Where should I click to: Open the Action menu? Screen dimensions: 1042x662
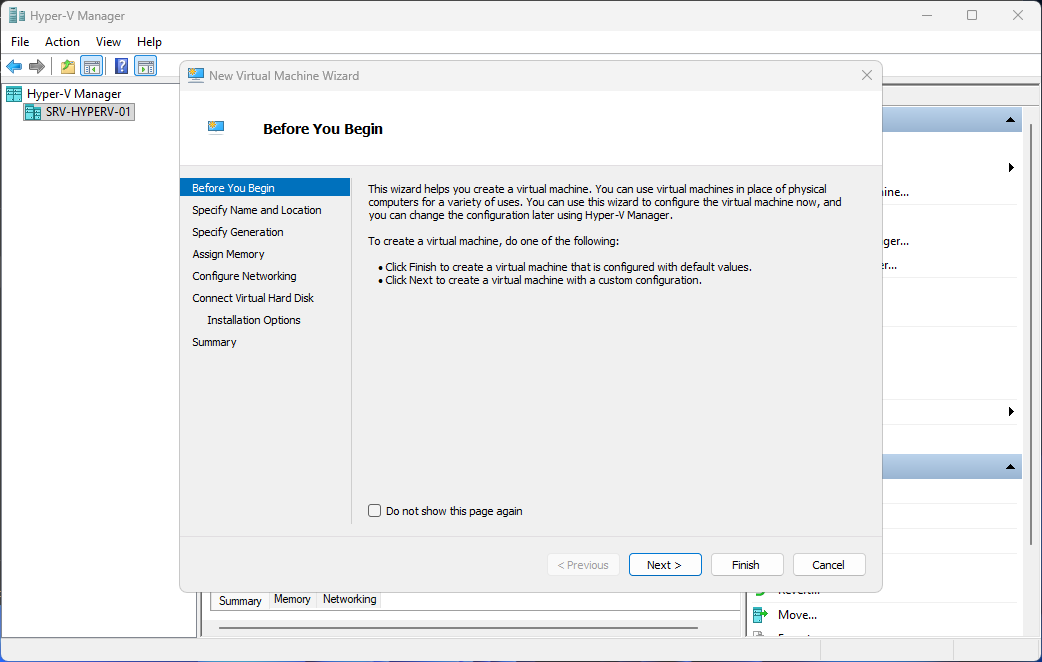(62, 42)
